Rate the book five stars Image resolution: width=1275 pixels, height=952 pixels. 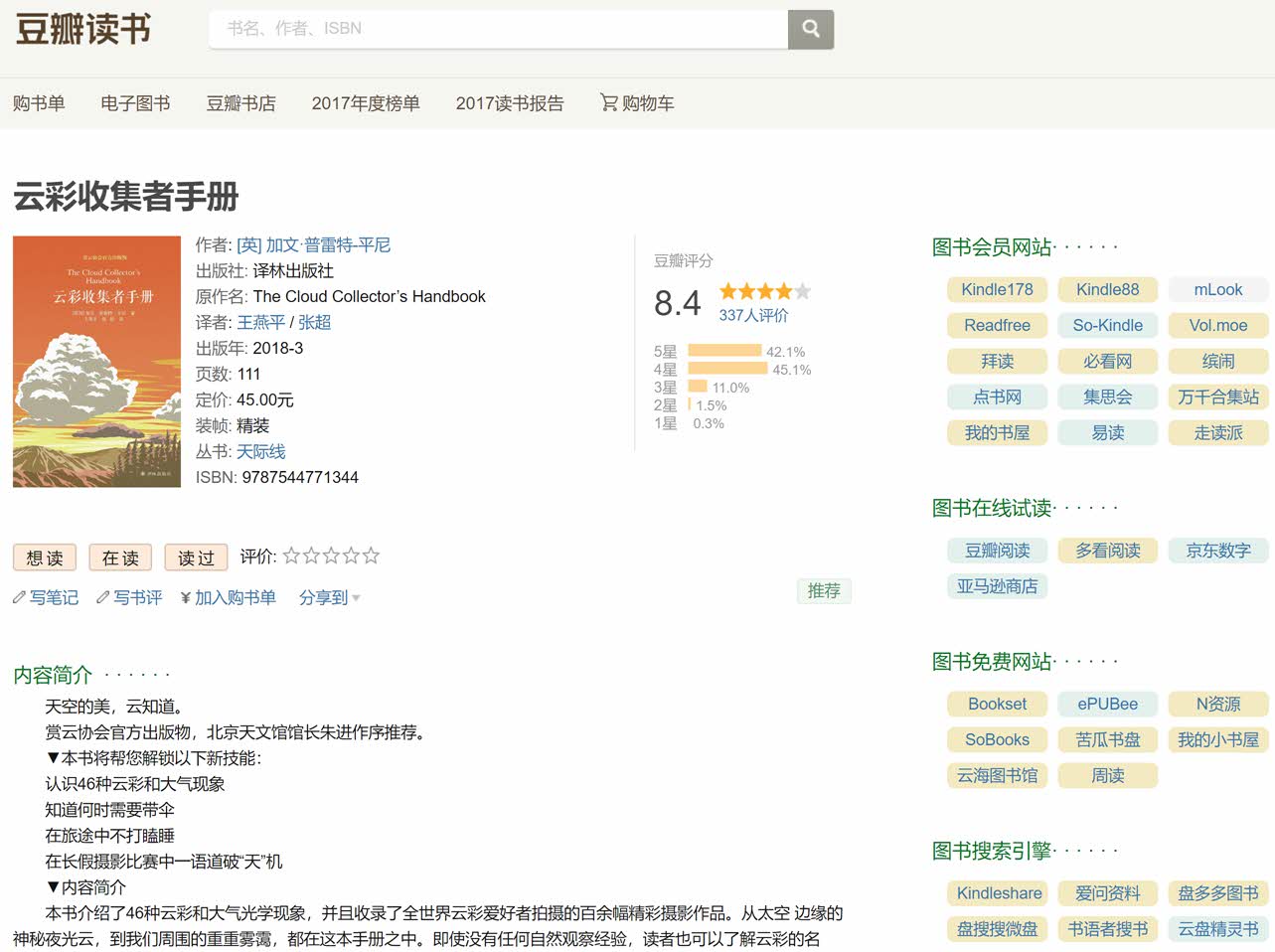371,556
